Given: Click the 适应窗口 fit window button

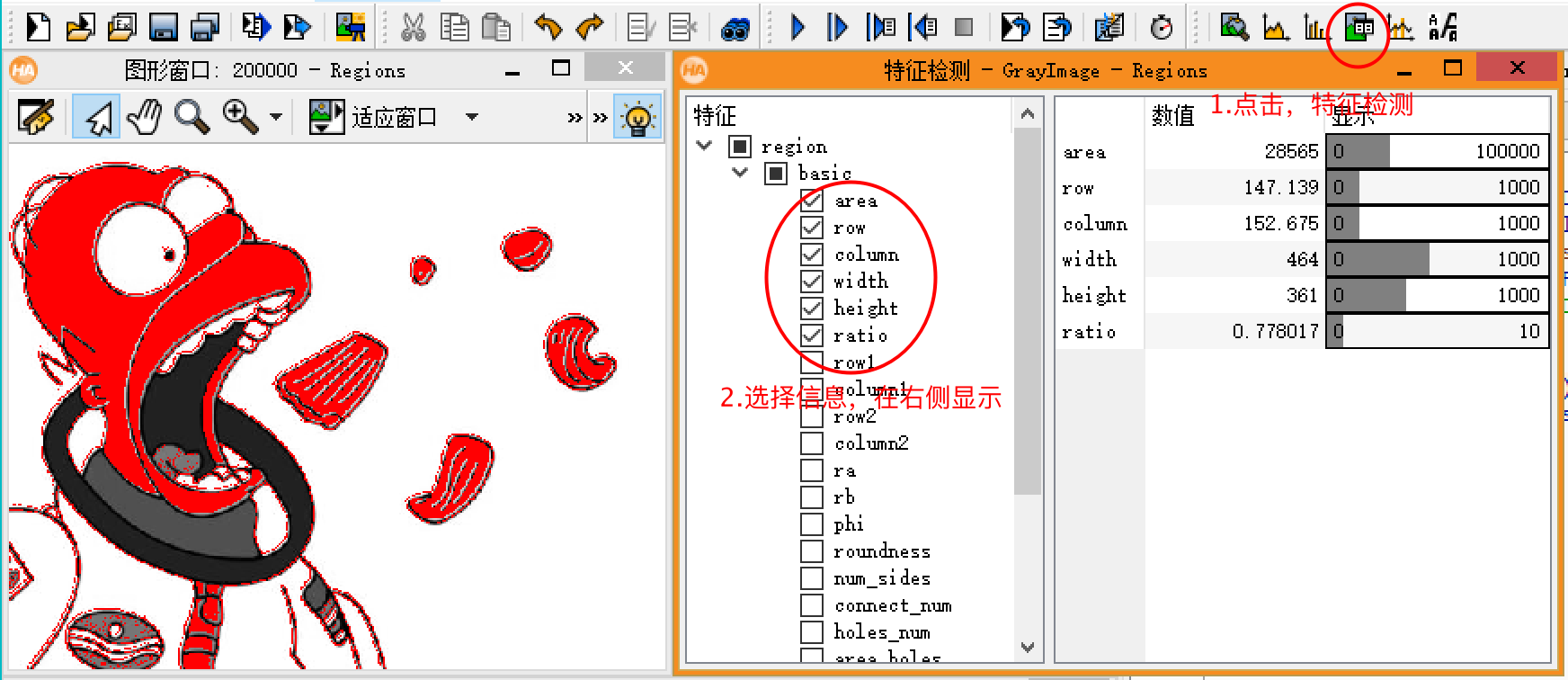Looking at the screenshot, I should tap(371, 117).
